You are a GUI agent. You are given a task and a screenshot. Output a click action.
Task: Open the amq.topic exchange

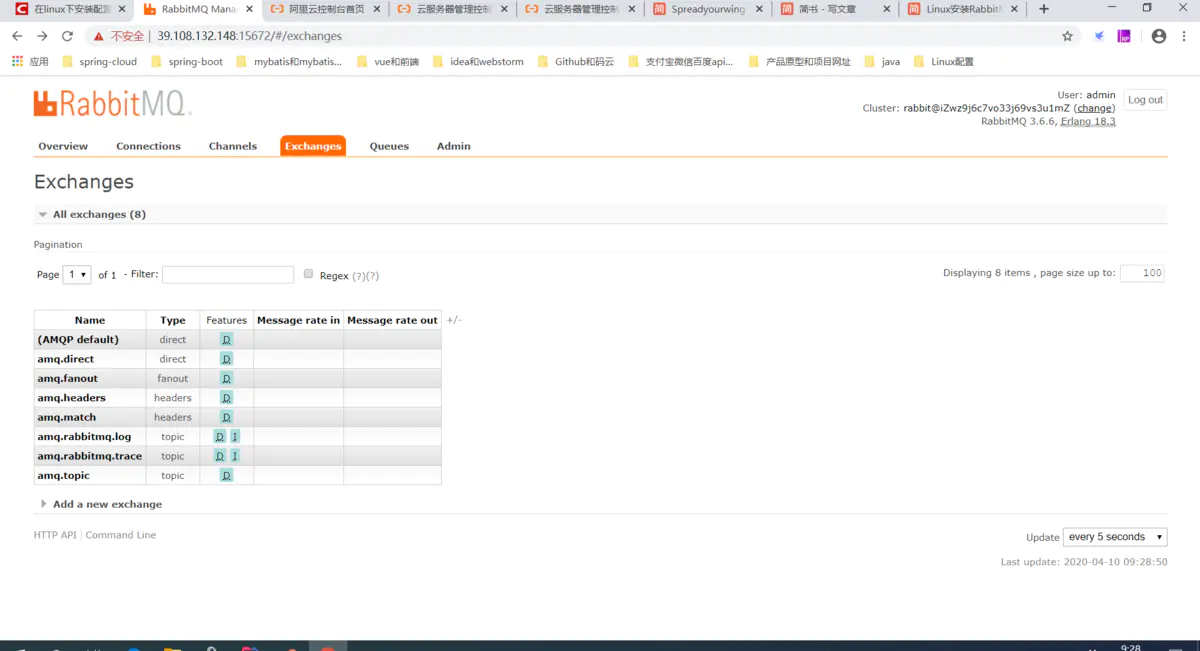(64, 475)
